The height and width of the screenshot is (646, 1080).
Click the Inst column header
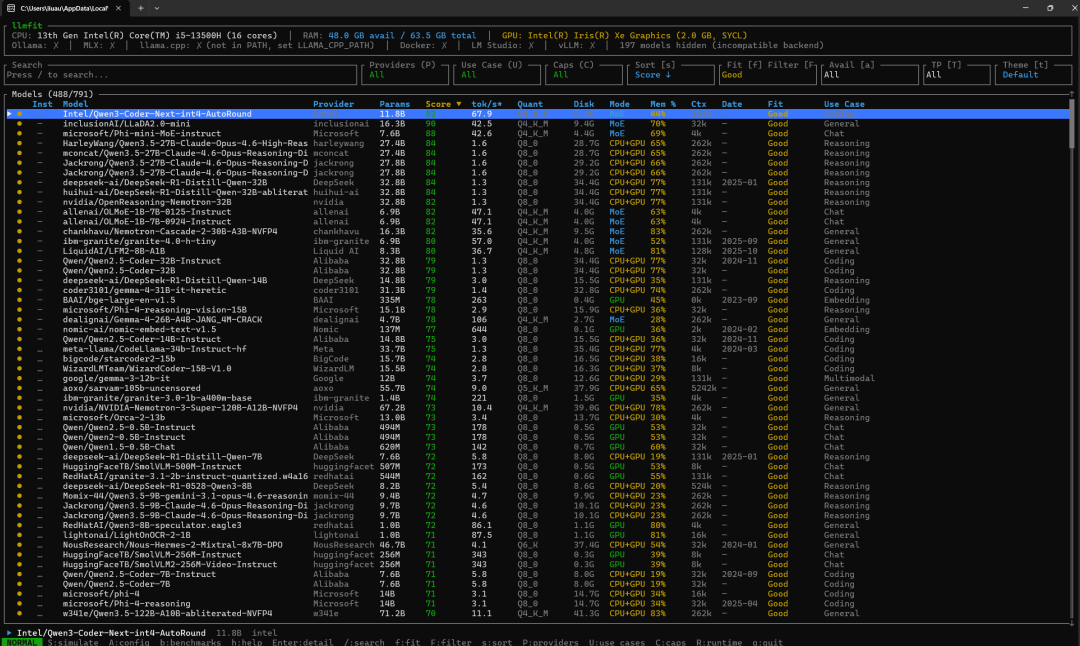42,104
